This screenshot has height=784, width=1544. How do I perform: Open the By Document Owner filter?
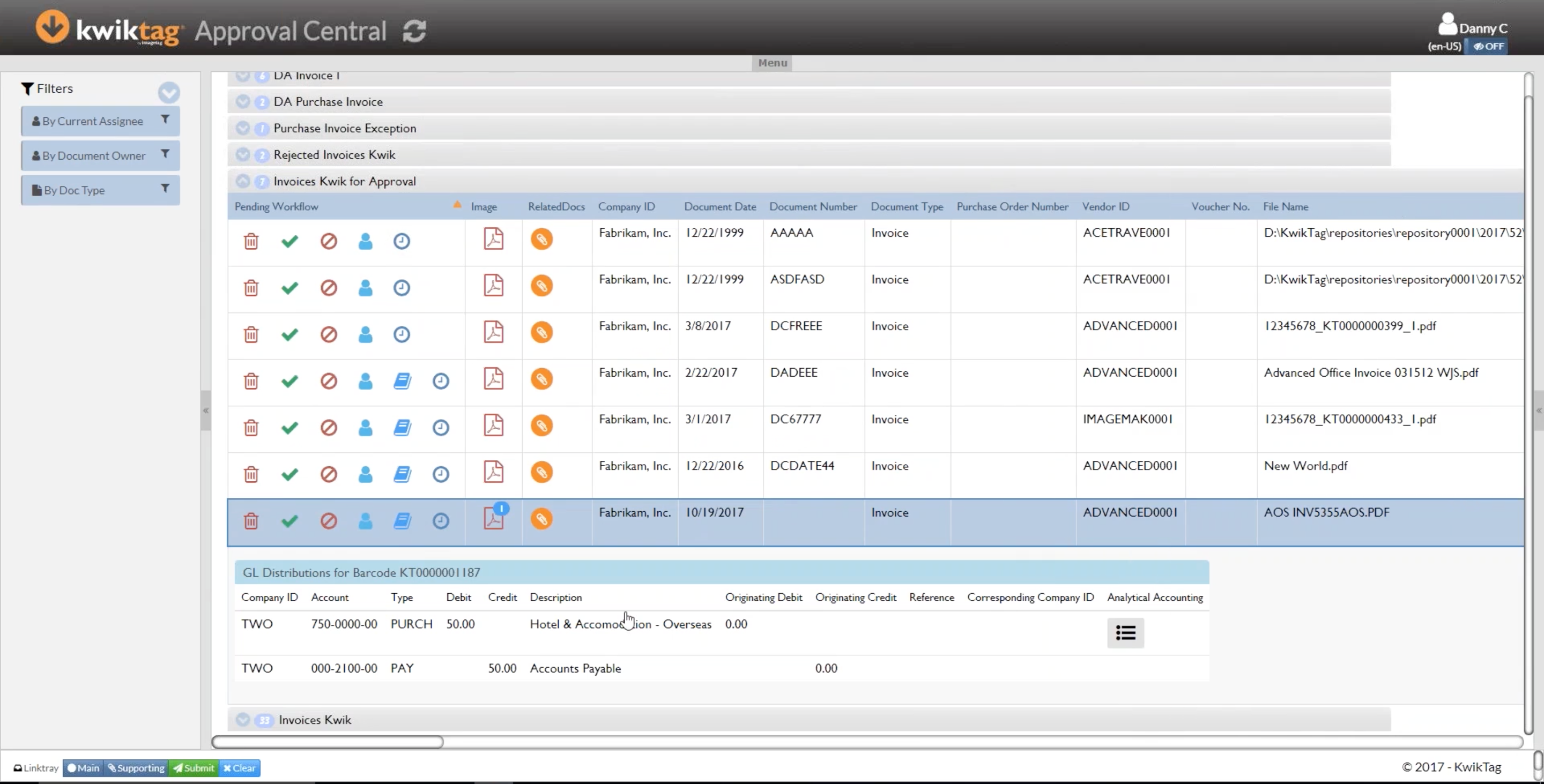(x=100, y=156)
